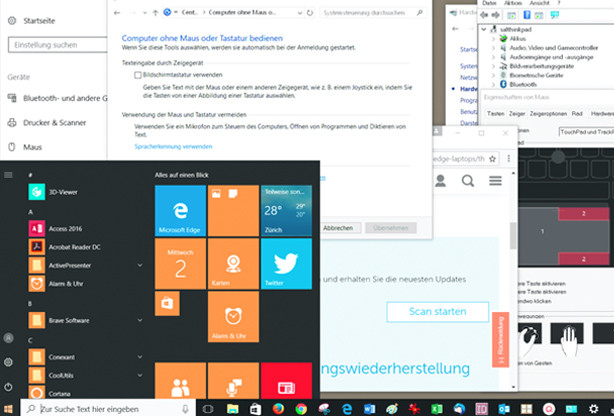This screenshot has width=614, height=416.
Task: Open the Mittwoch 2 calendar tile
Action: tap(180, 264)
